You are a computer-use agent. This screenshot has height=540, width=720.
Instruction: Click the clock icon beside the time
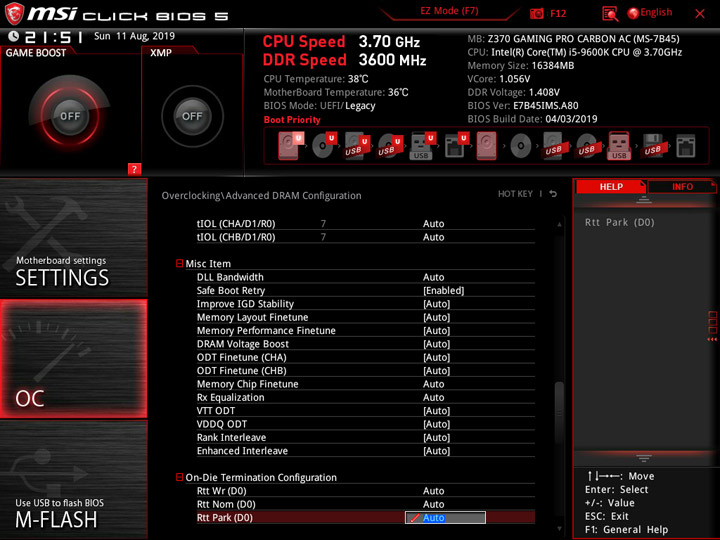pyautogui.click(x=13, y=36)
